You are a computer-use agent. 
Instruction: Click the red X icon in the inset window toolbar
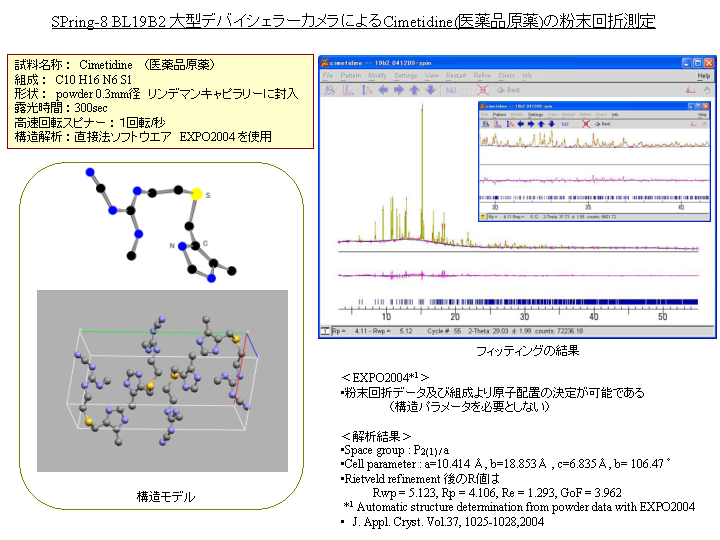tap(586, 124)
